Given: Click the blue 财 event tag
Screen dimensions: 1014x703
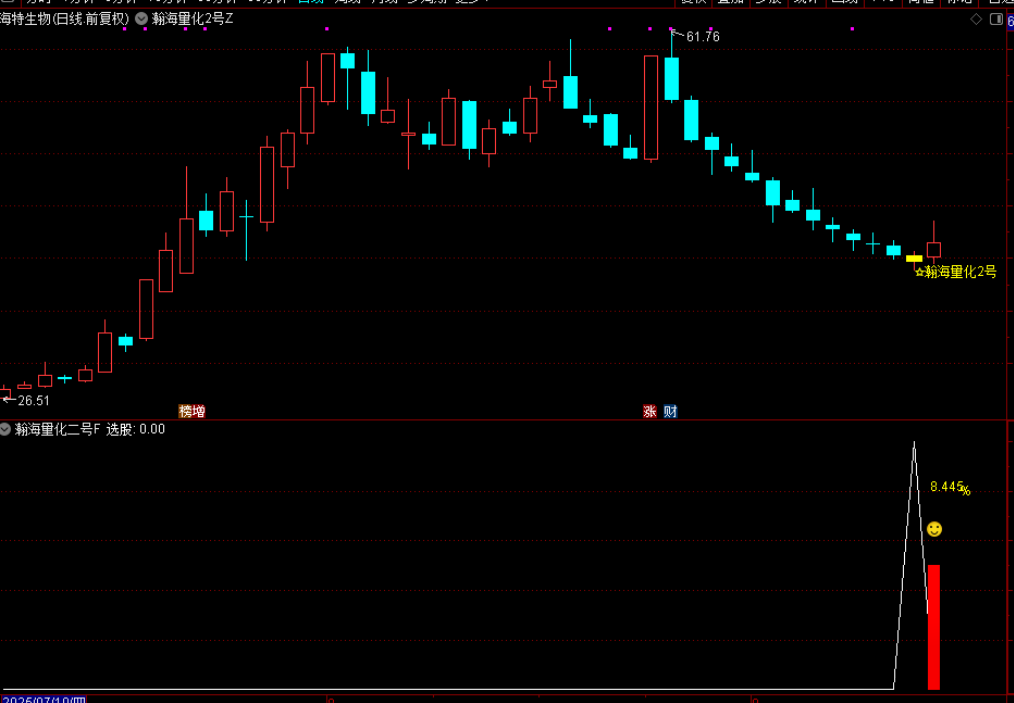Looking at the screenshot, I should [x=670, y=411].
